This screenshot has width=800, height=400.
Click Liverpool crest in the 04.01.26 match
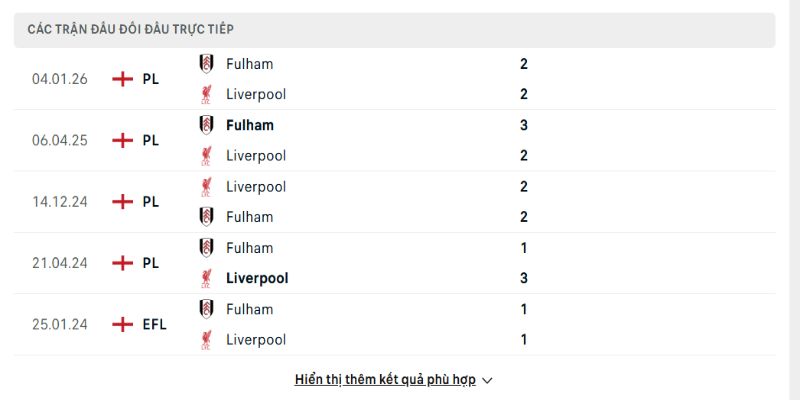[206, 94]
